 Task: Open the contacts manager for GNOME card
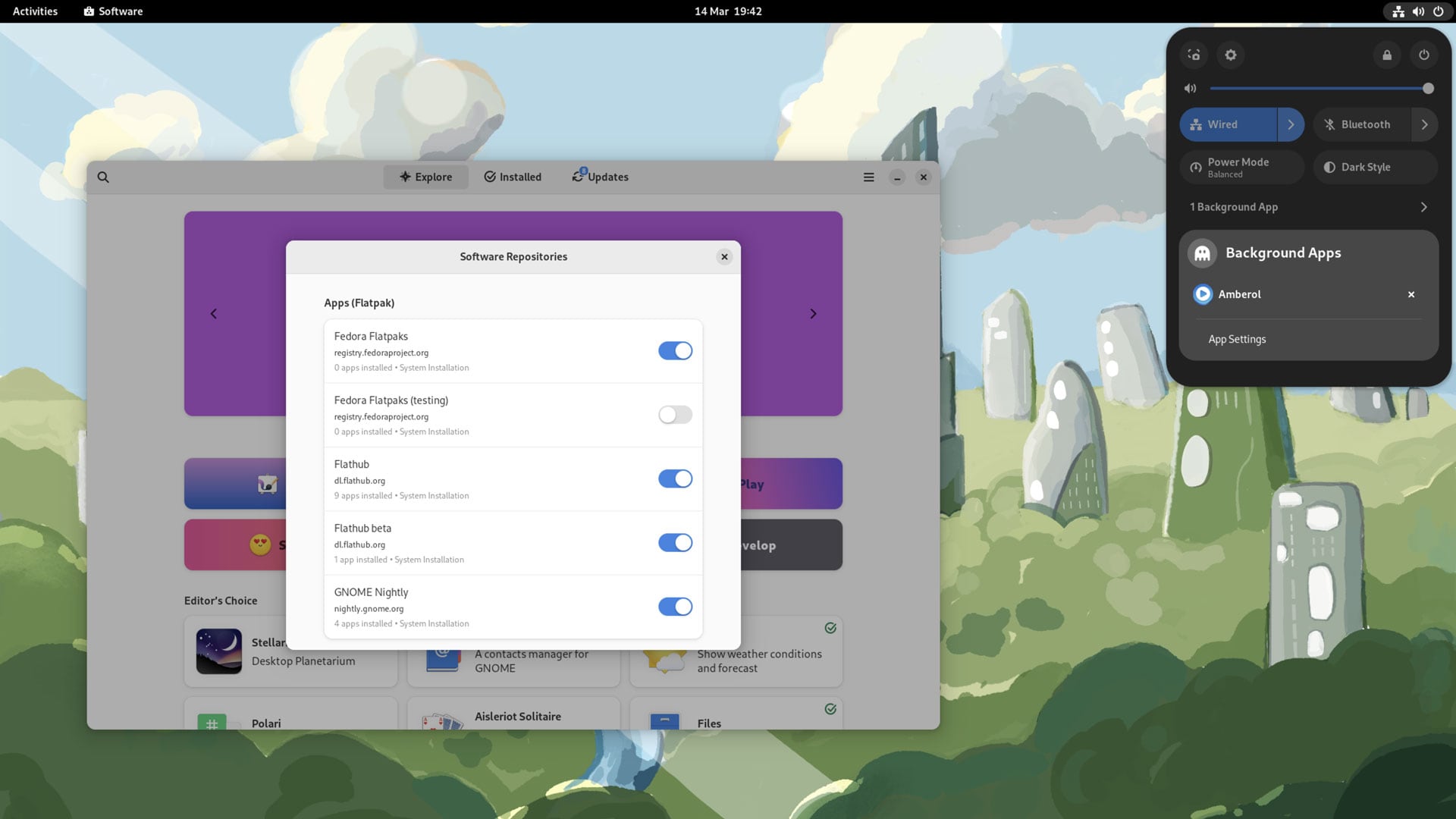click(x=513, y=667)
